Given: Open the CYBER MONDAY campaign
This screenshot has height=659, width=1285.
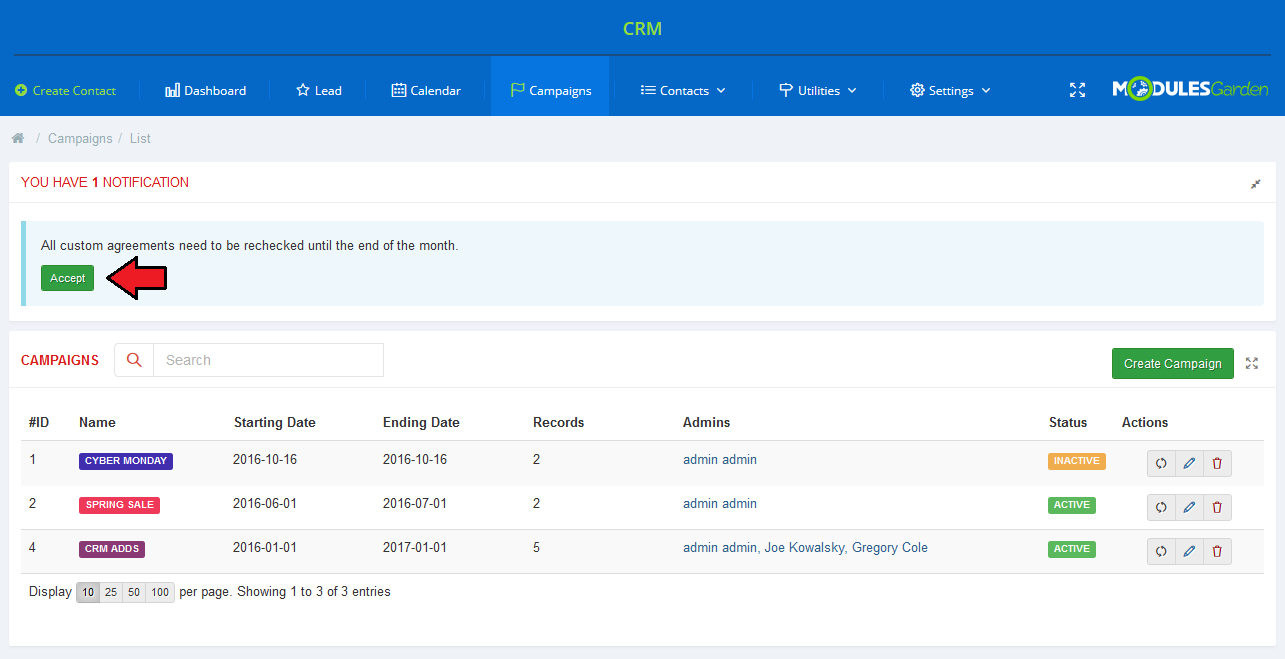Looking at the screenshot, I should [126, 461].
